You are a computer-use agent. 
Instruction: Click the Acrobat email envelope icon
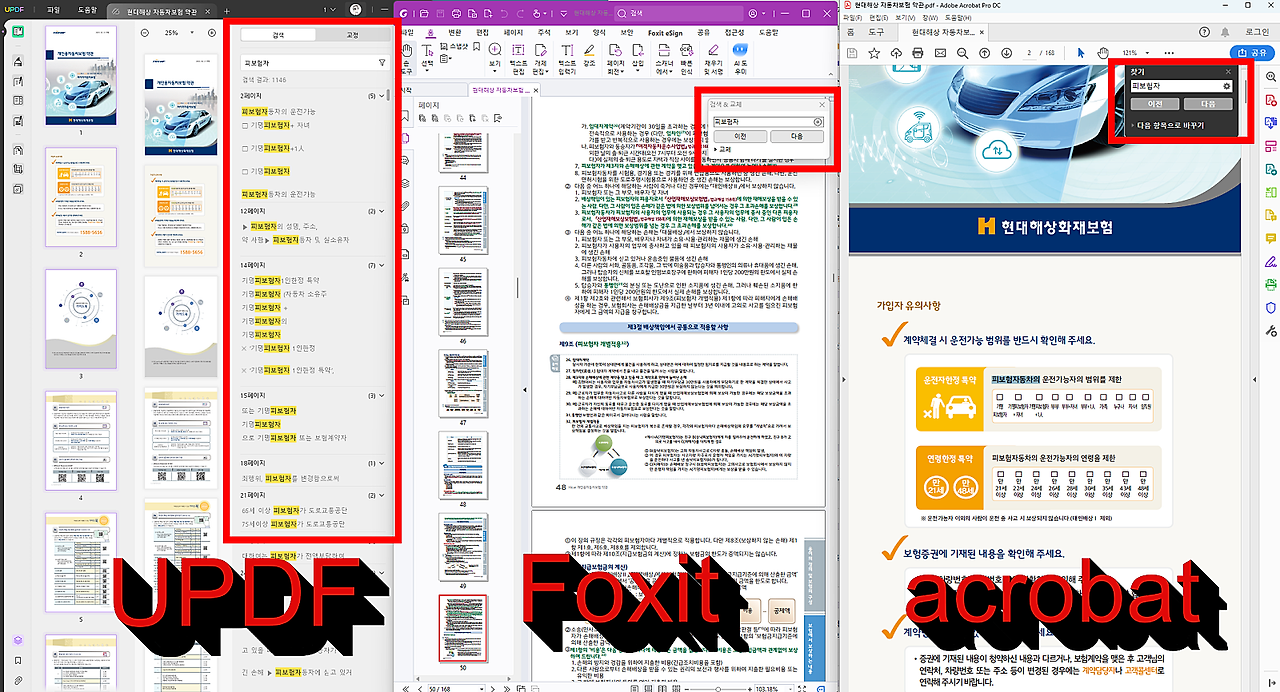[x=942, y=53]
